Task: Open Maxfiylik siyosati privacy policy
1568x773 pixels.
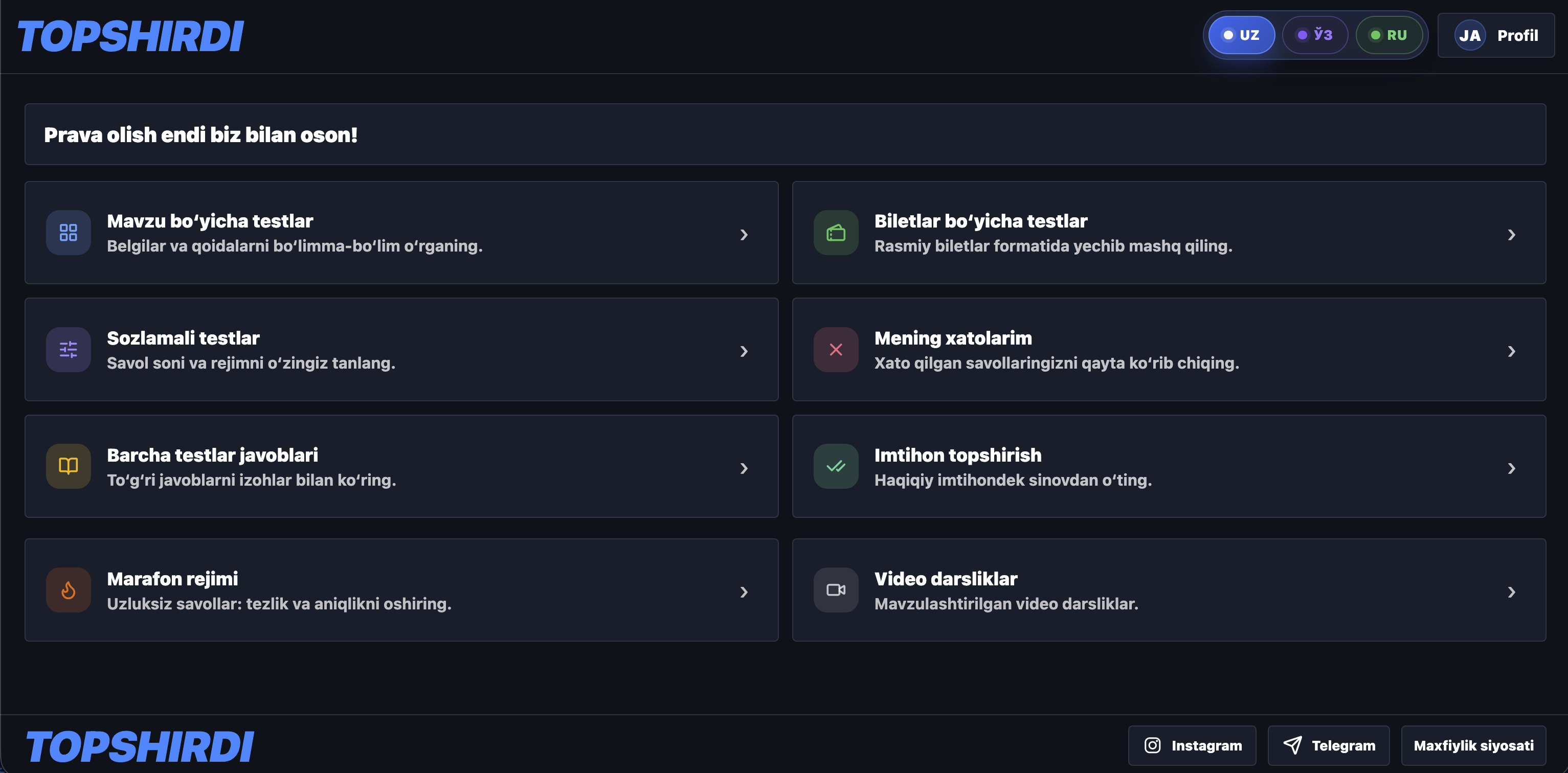Action: coord(1473,745)
